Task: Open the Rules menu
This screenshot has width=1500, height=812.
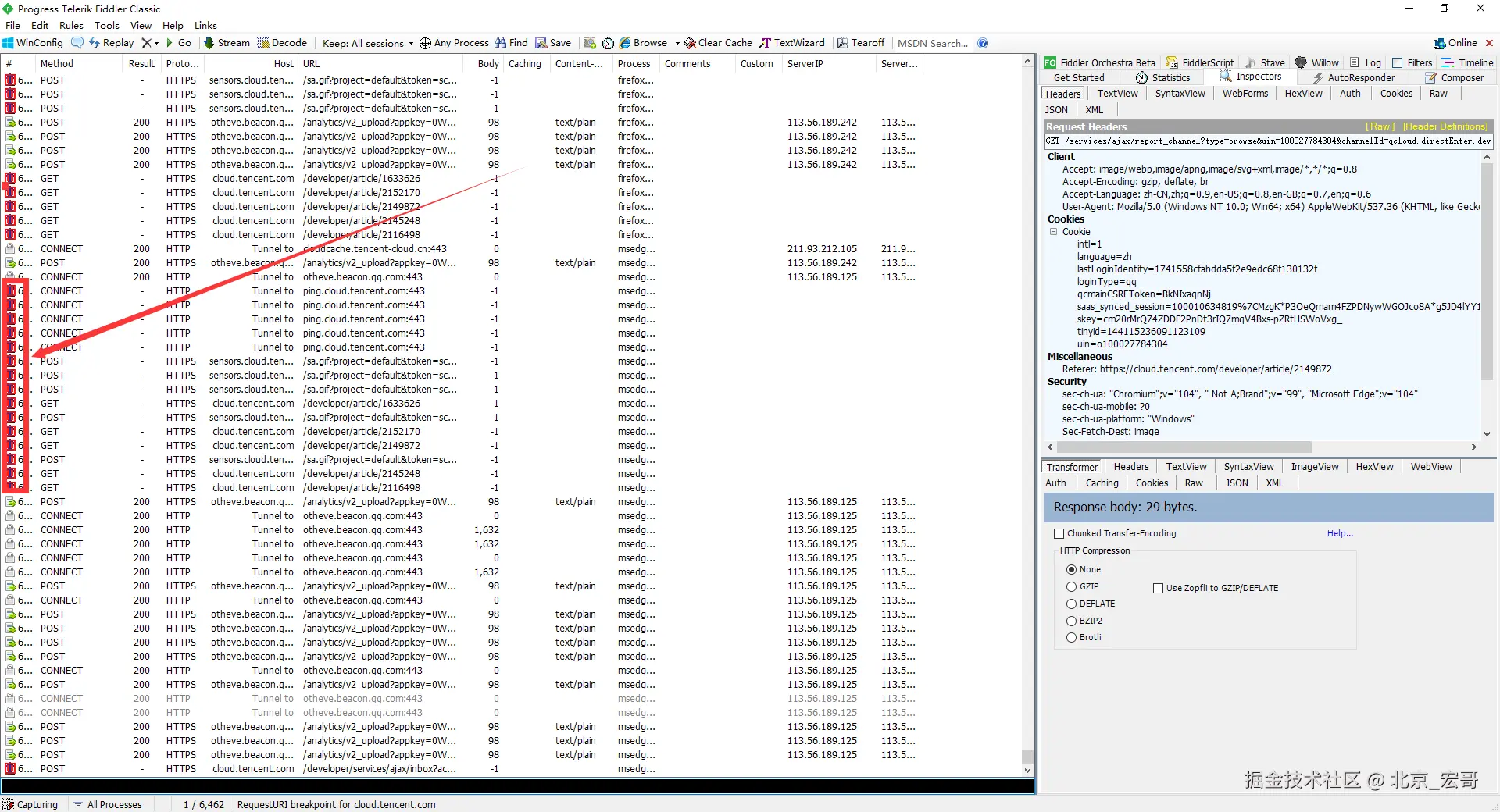Action: pos(71,25)
